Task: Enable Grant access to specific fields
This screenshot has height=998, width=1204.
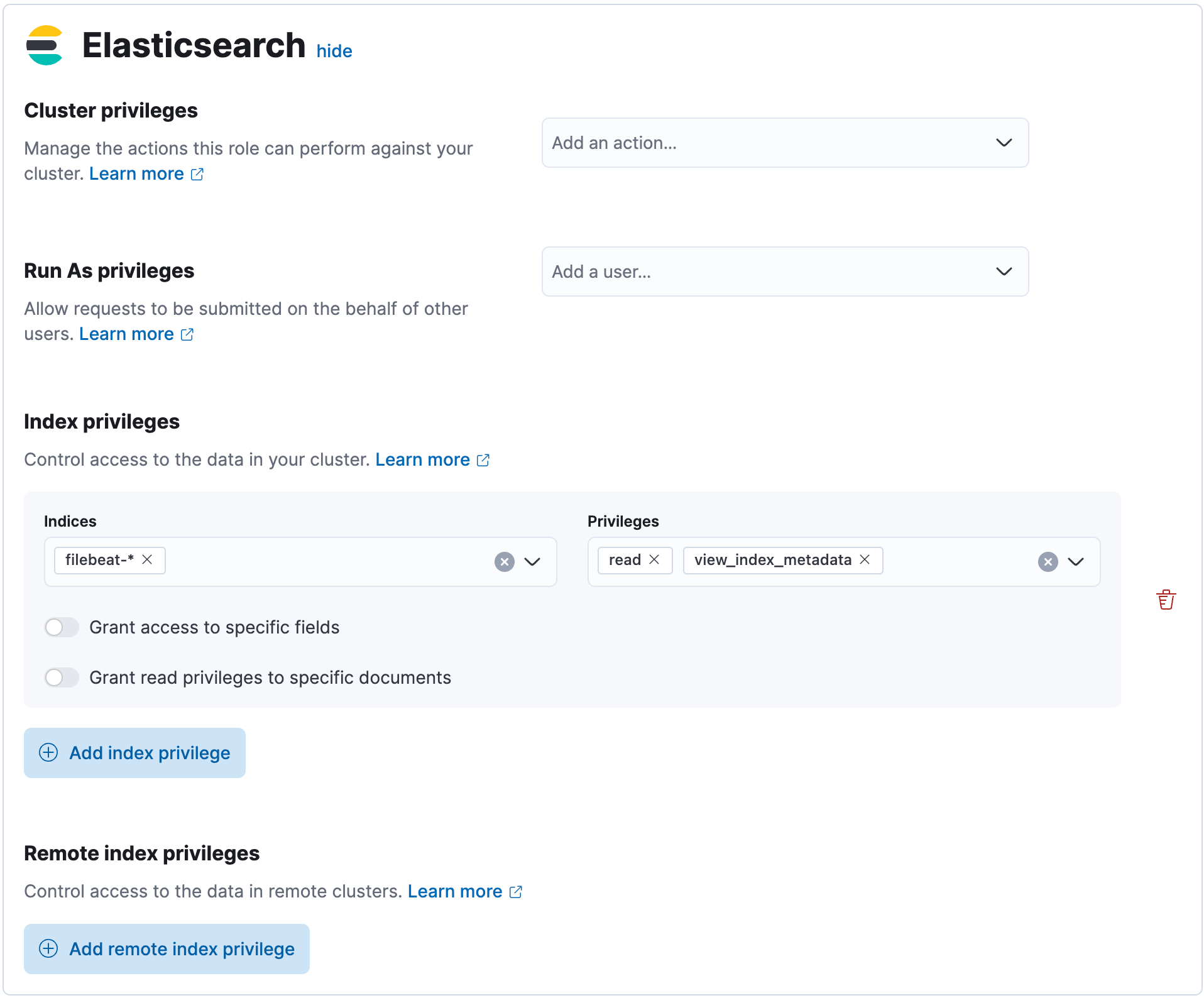Action: pos(61,627)
